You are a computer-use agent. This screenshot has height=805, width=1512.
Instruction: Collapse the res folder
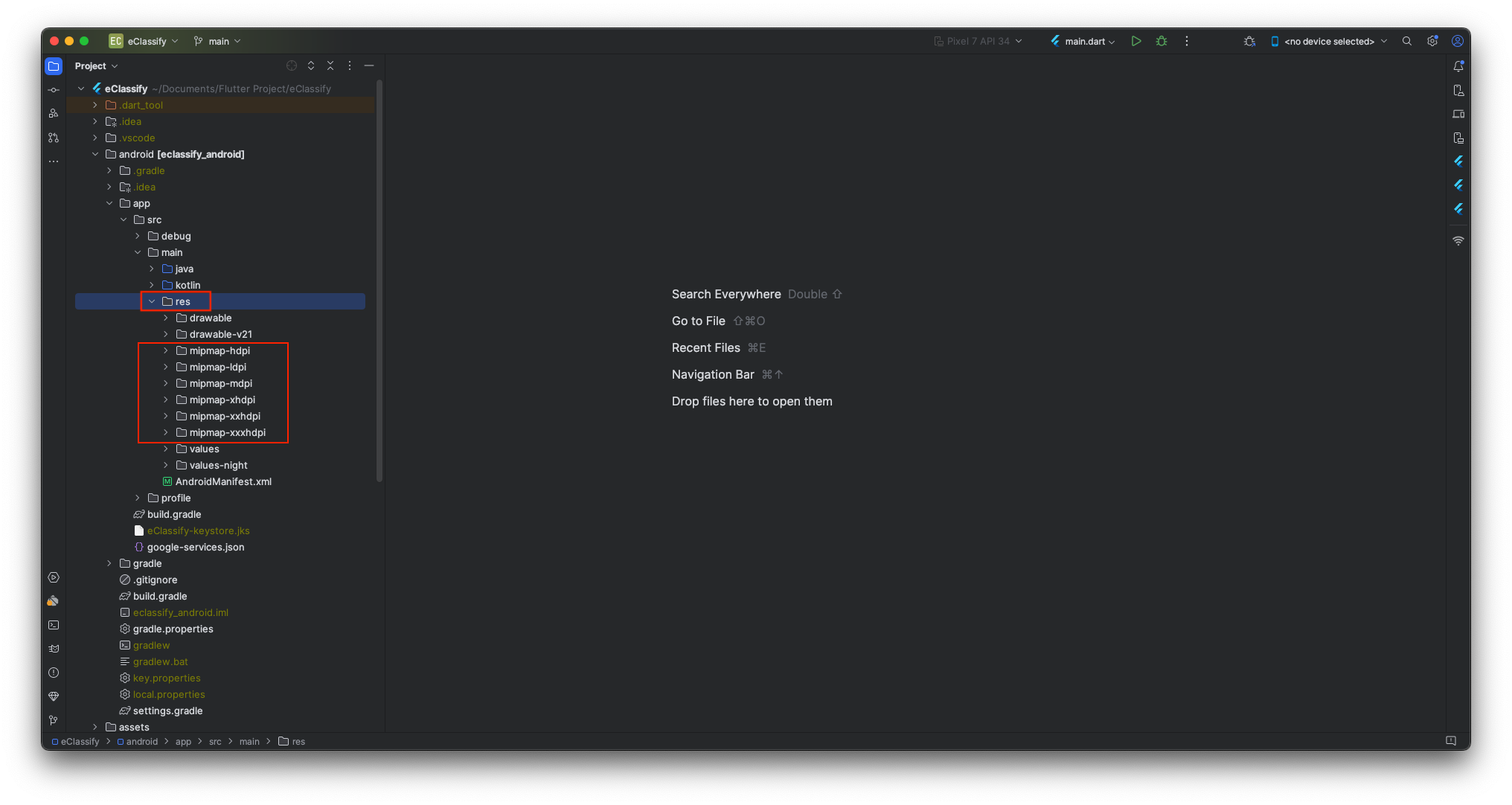(x=152, y=301)
